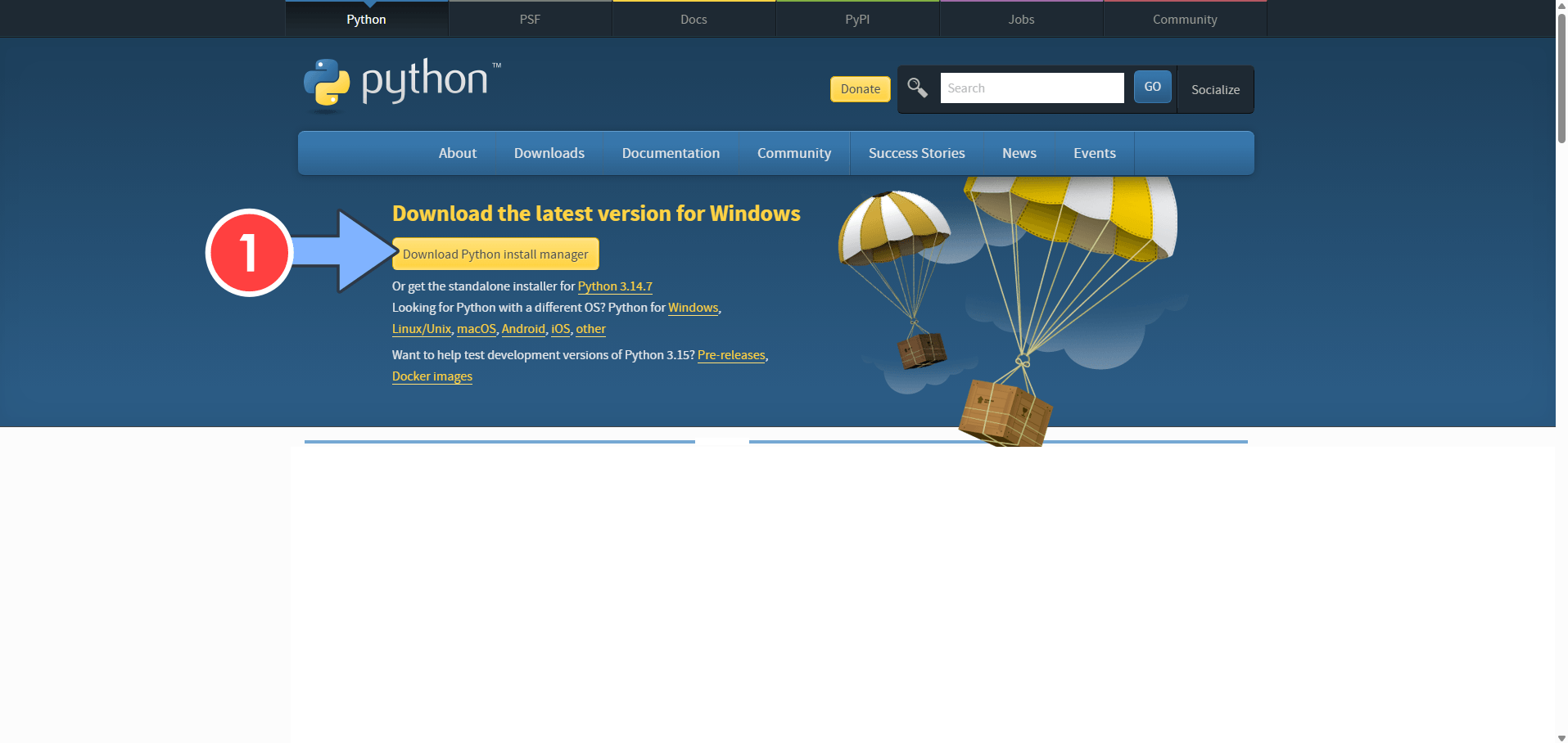This screenshot has width=1568, height=743.
Task: Open the Downloads menu
Action: (549, 153)
